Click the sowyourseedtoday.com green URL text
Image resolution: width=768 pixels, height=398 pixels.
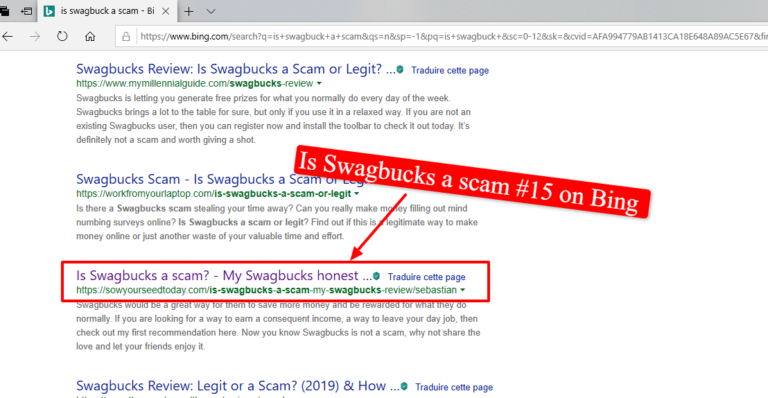pyautogui.click(x=266, y=290)
